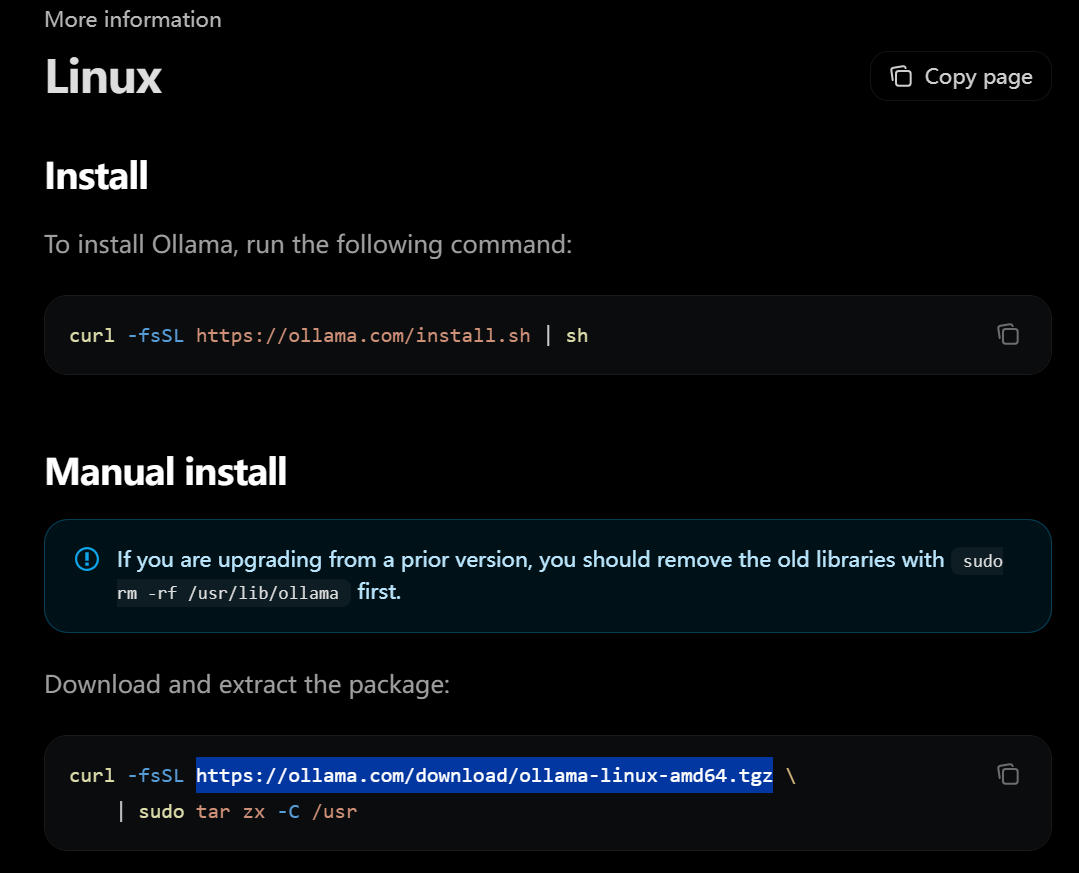Click the Install section heading
Image resolution: width=1079 pixels, height=873 pixels.
(96, 175)
